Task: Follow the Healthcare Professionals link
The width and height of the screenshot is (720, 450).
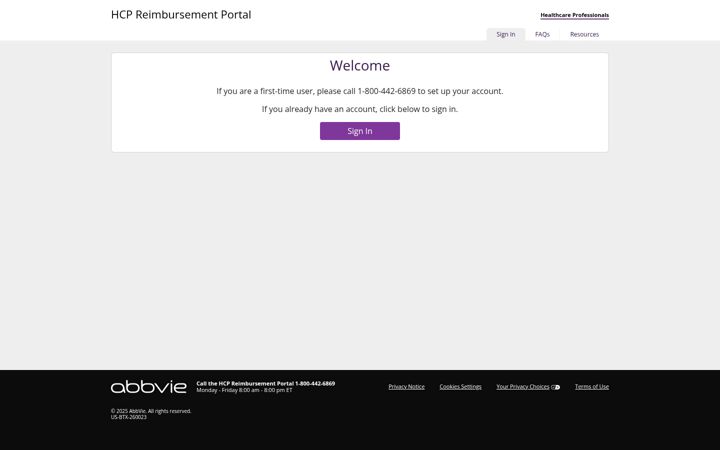Action: (574, 15)
